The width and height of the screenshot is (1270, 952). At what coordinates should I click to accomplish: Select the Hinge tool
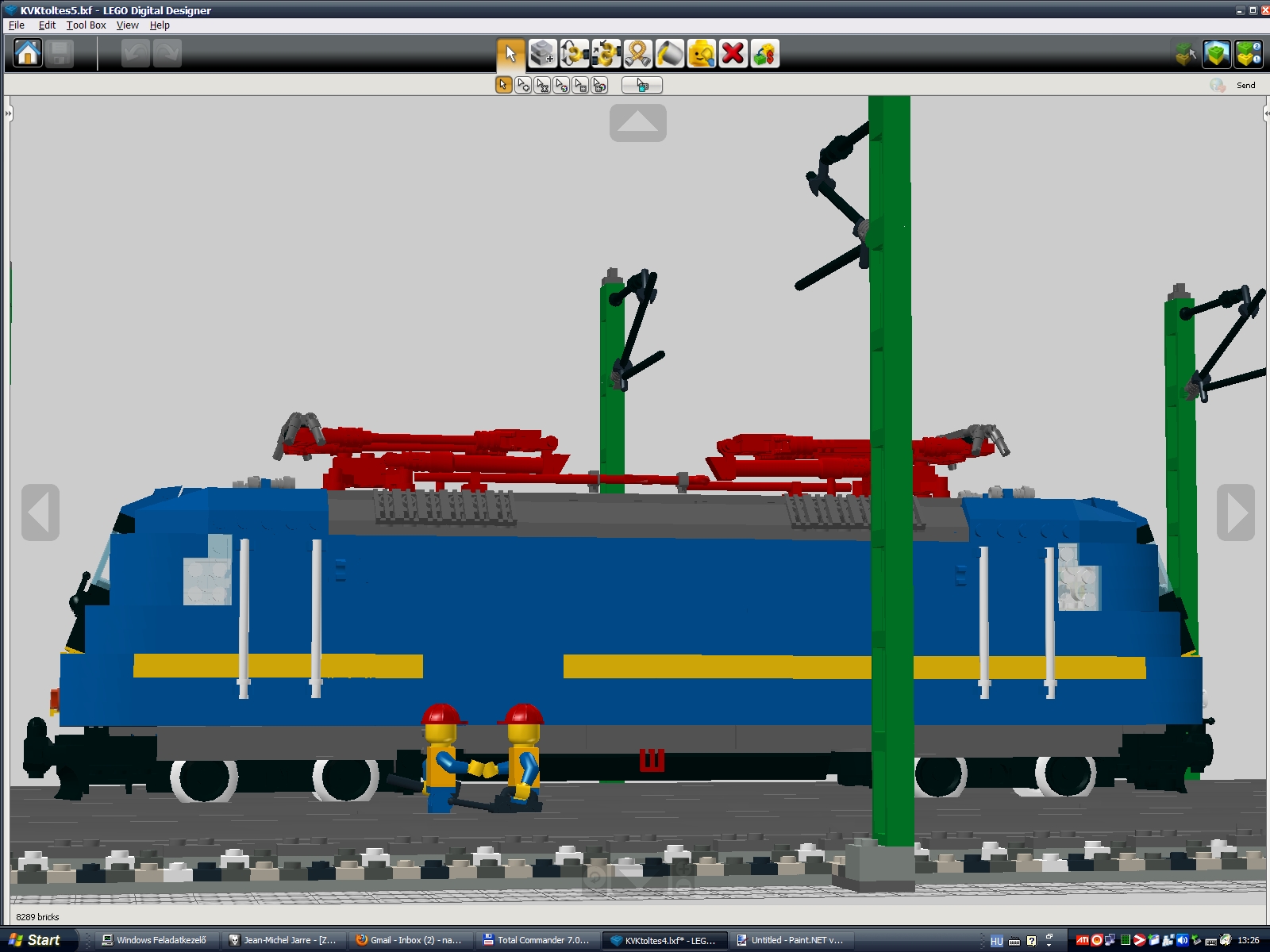(x=574, y=53)
